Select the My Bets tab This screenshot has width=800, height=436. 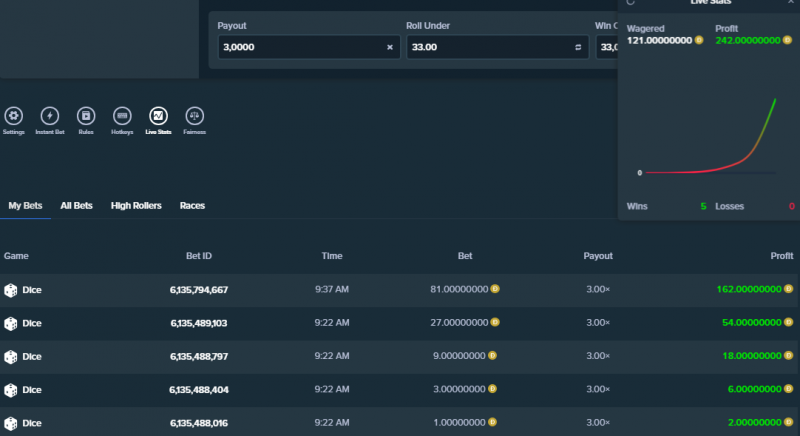[x=25, y=206]
